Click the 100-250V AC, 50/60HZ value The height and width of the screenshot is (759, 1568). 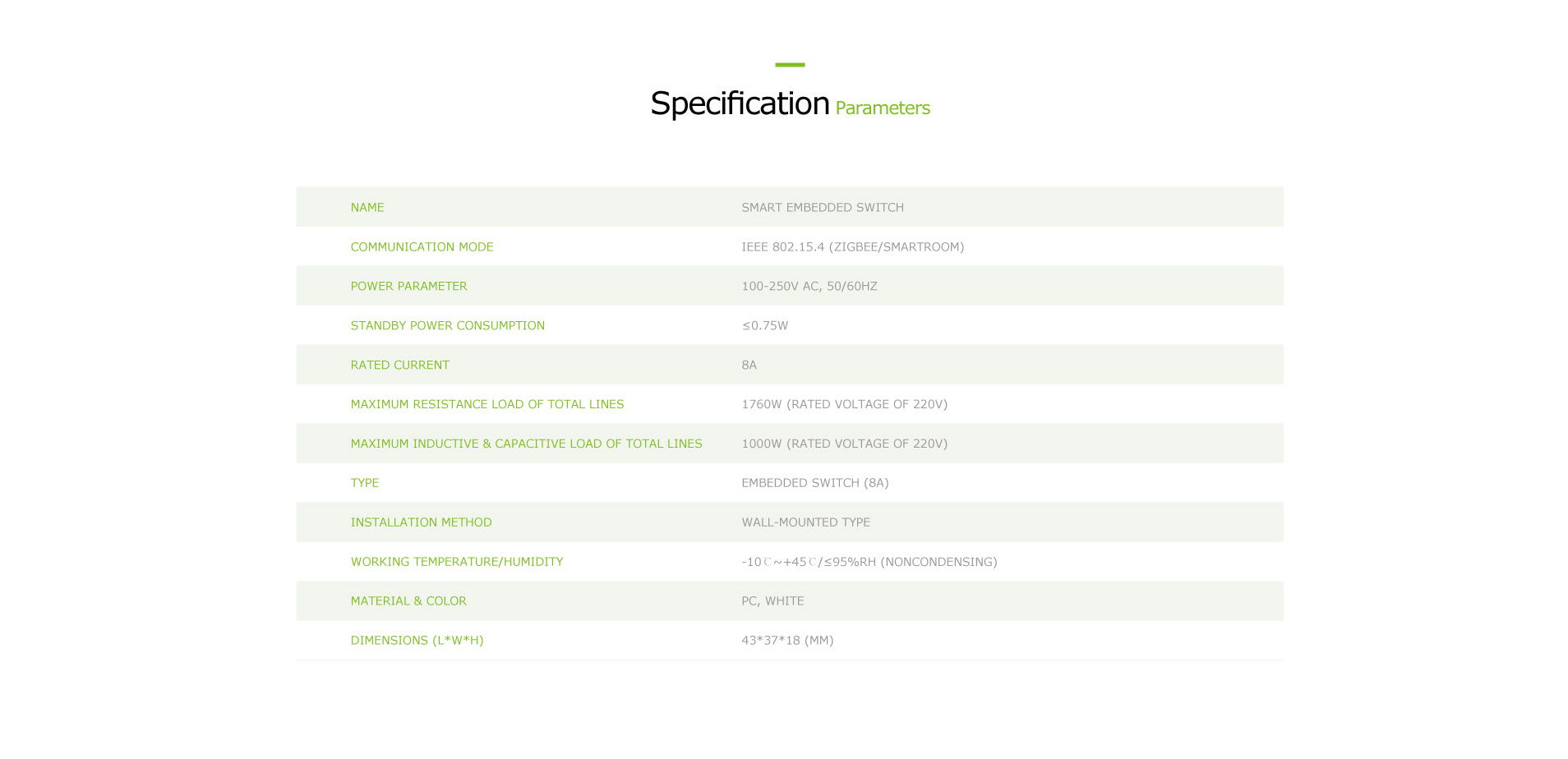[x=809, y=286]
